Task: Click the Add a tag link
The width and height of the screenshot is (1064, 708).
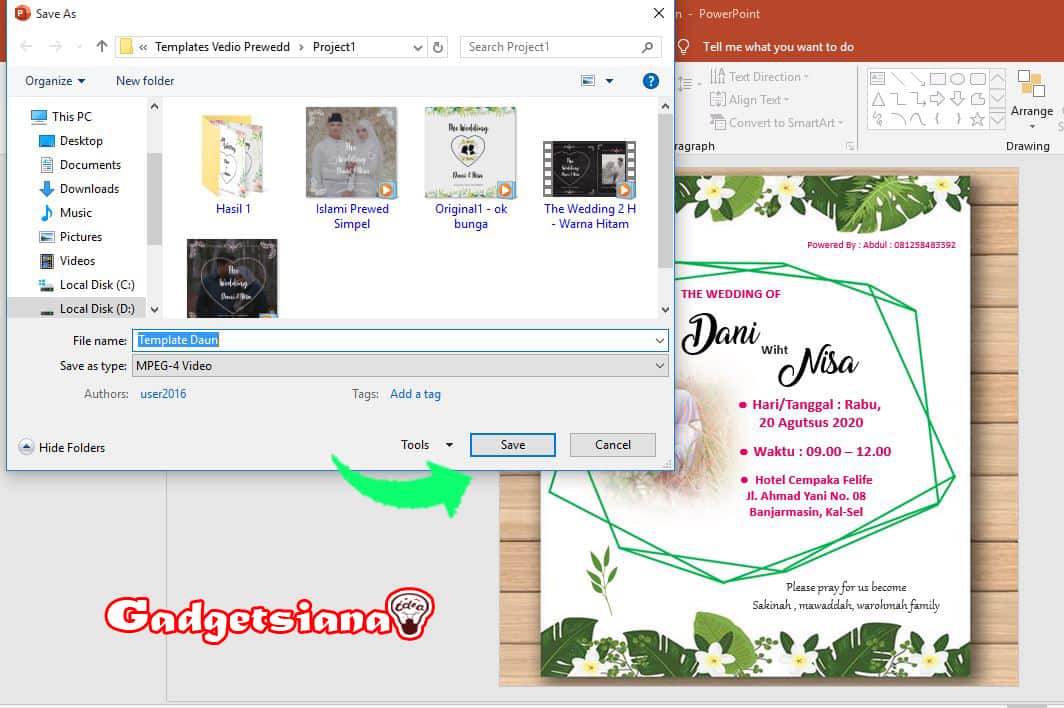Action: pos(415,394)
